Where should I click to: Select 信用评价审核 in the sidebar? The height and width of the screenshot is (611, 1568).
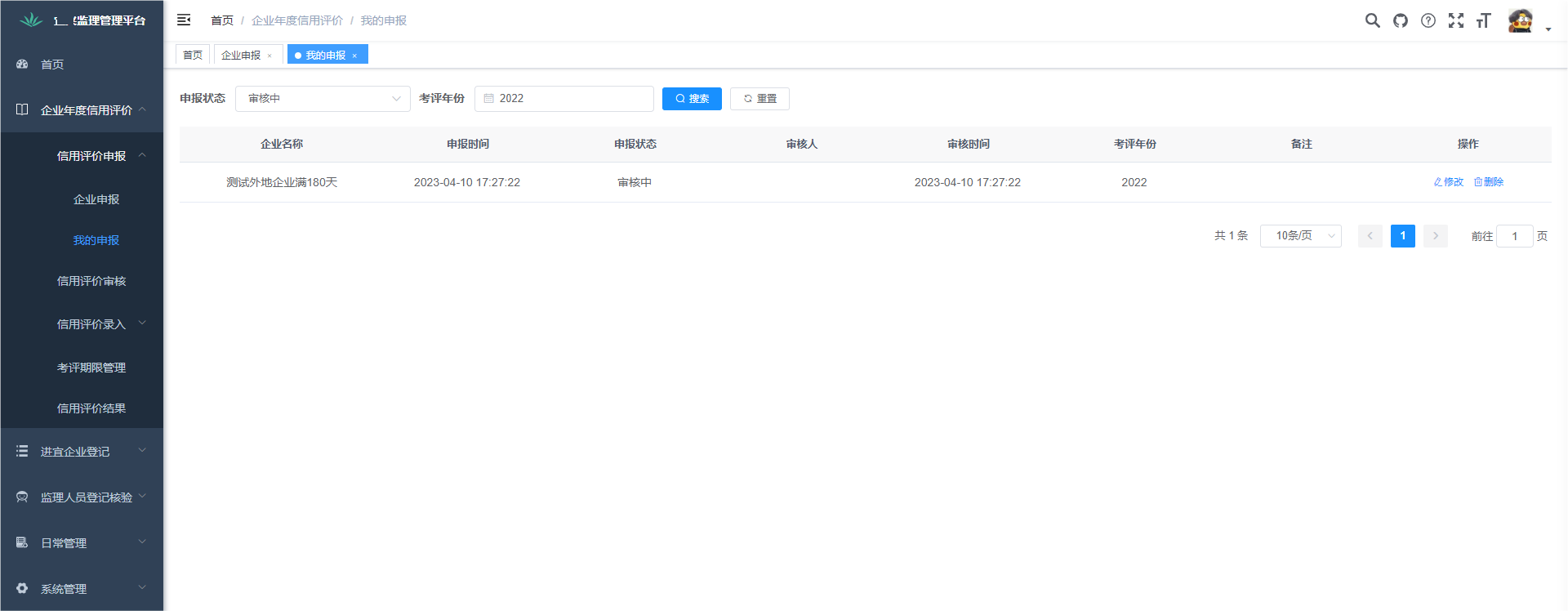click(91, 281)
